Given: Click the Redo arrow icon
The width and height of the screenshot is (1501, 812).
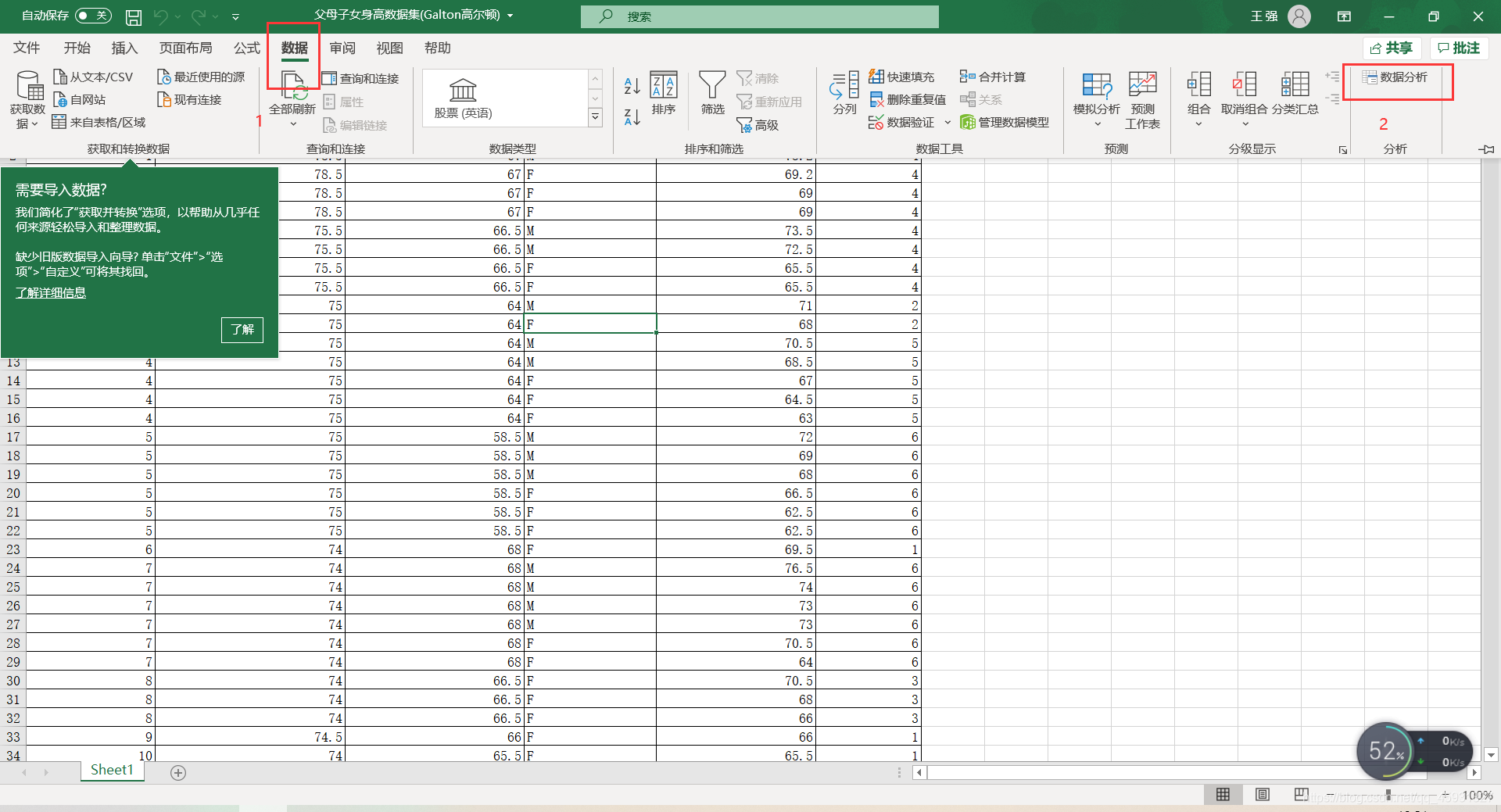Looking at the screenshot, I should point(199,16).
